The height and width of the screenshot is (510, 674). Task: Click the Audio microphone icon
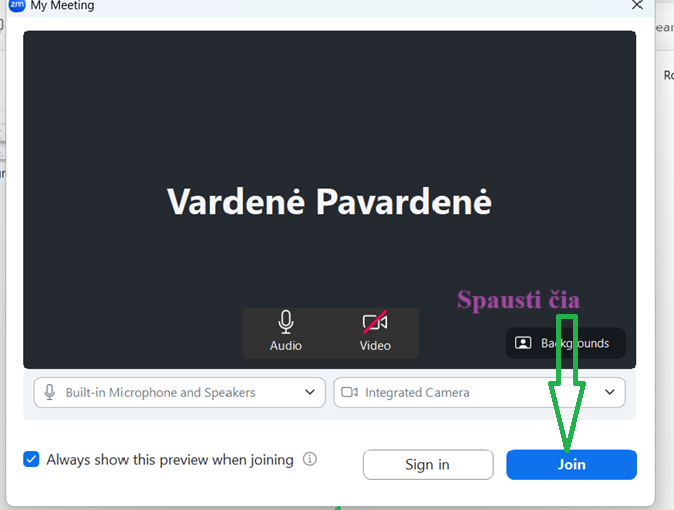[286, 322]
